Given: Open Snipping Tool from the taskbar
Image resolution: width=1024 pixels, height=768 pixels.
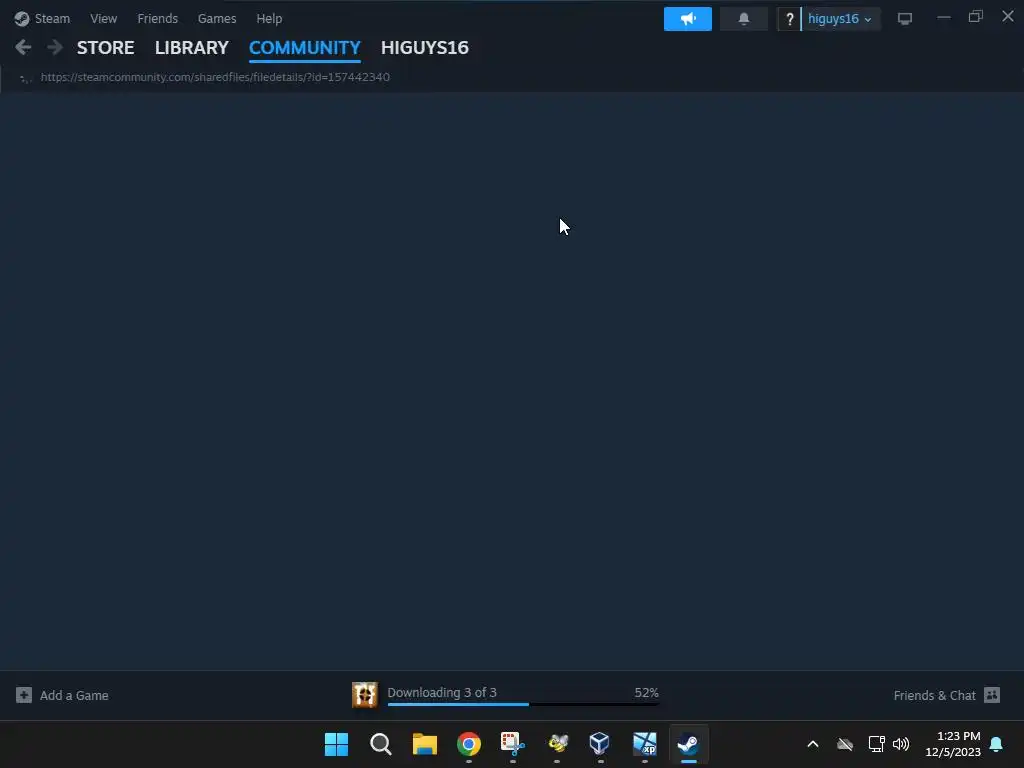Looking at the screenshot, I should 513,744.
